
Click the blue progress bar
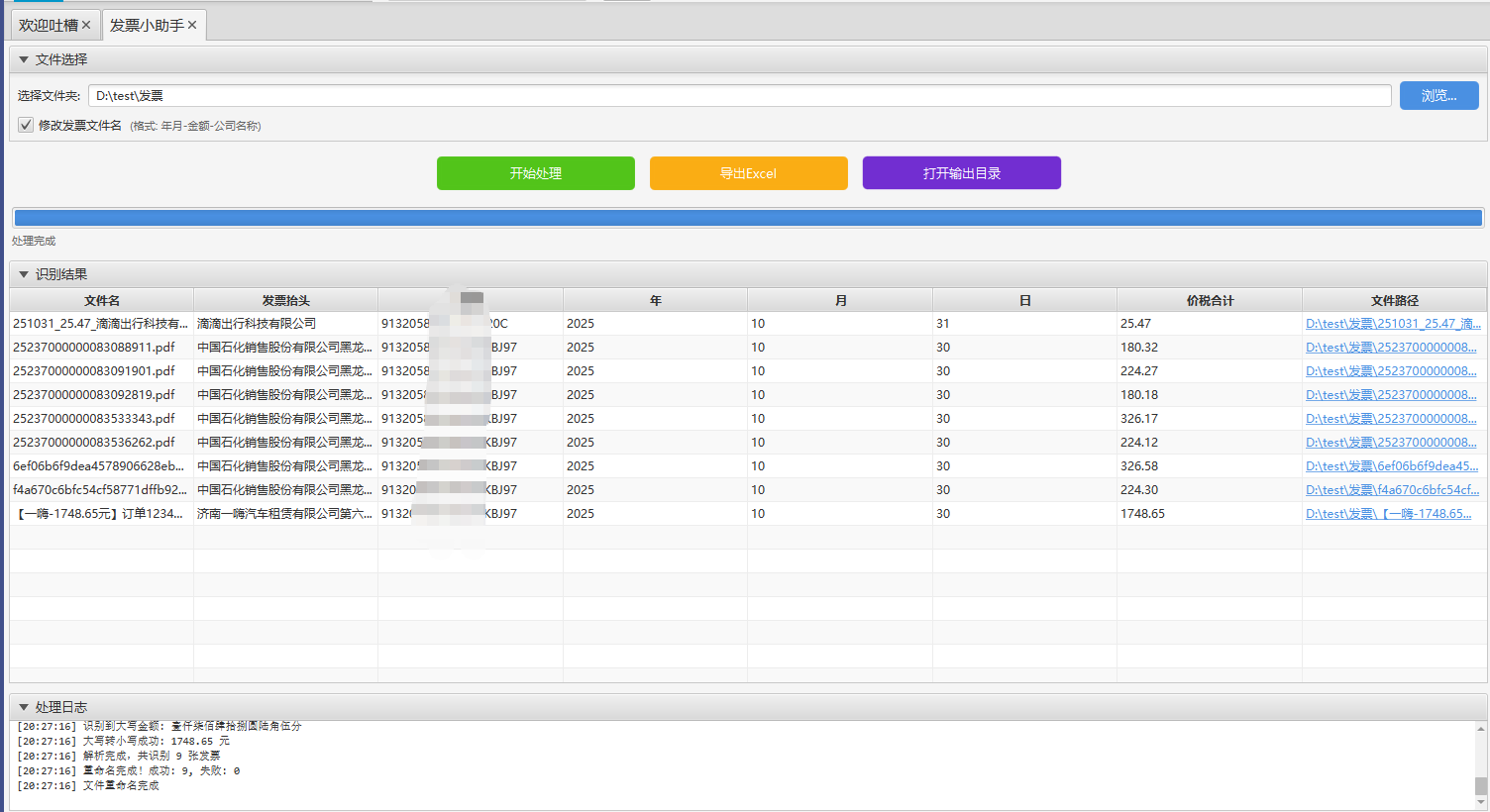748,218
